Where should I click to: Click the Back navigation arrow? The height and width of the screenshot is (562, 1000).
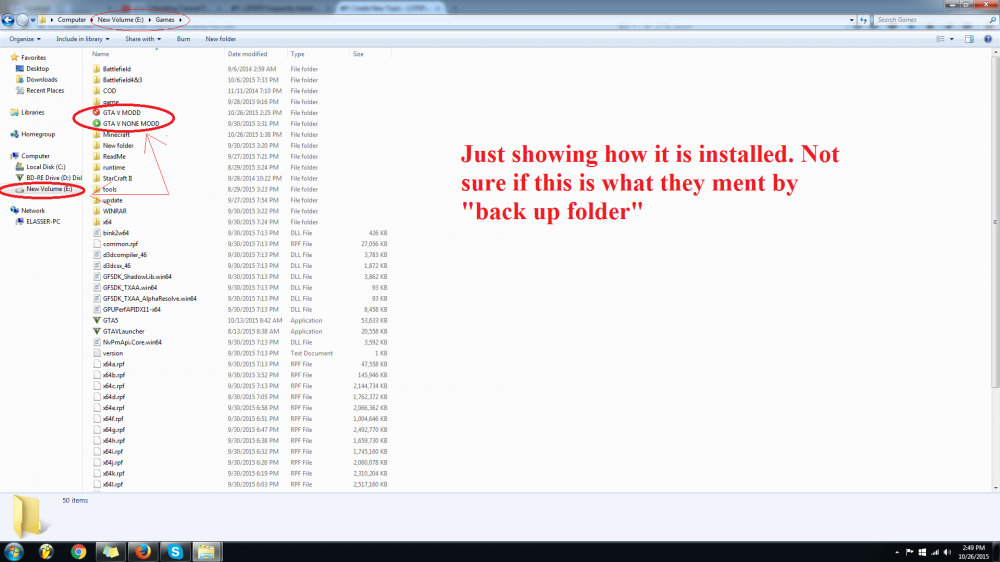click(8, 20)
